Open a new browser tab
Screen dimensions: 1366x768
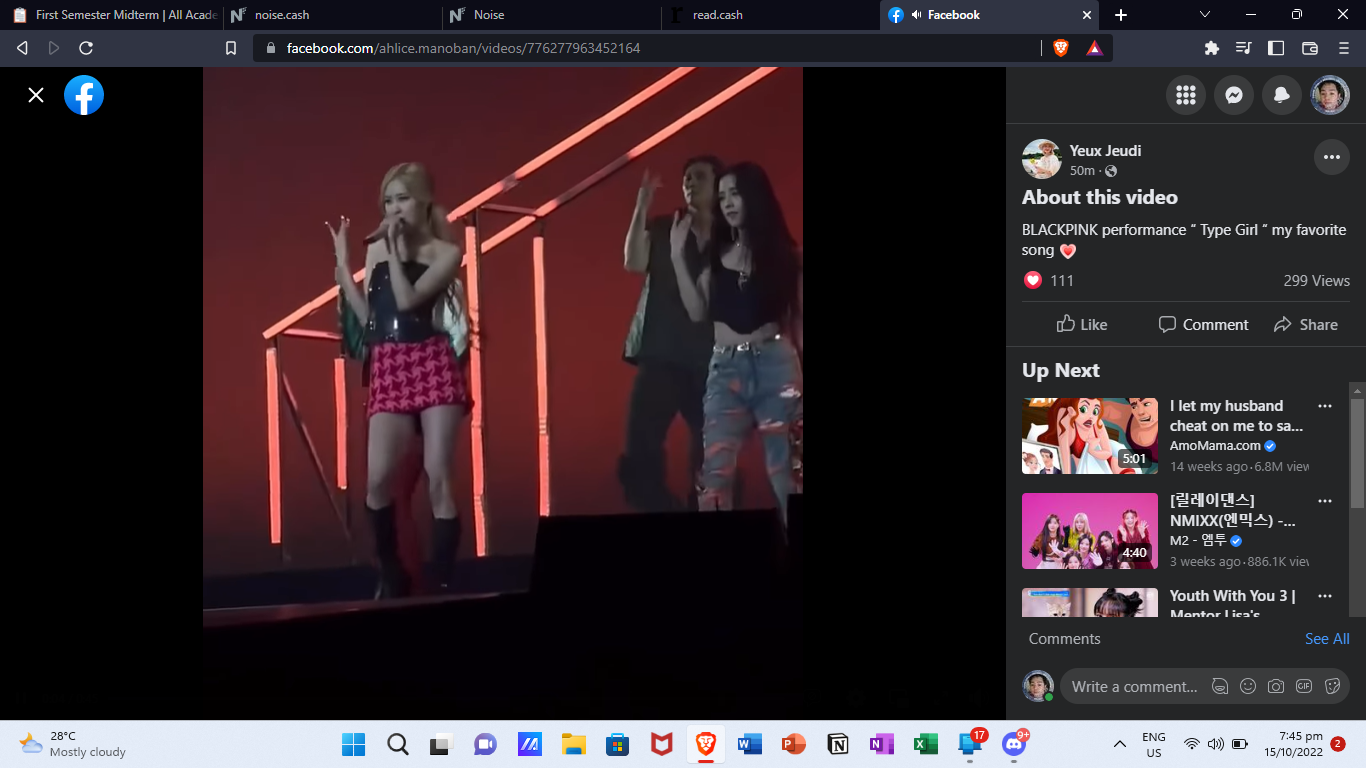(x=1121, y=15)
